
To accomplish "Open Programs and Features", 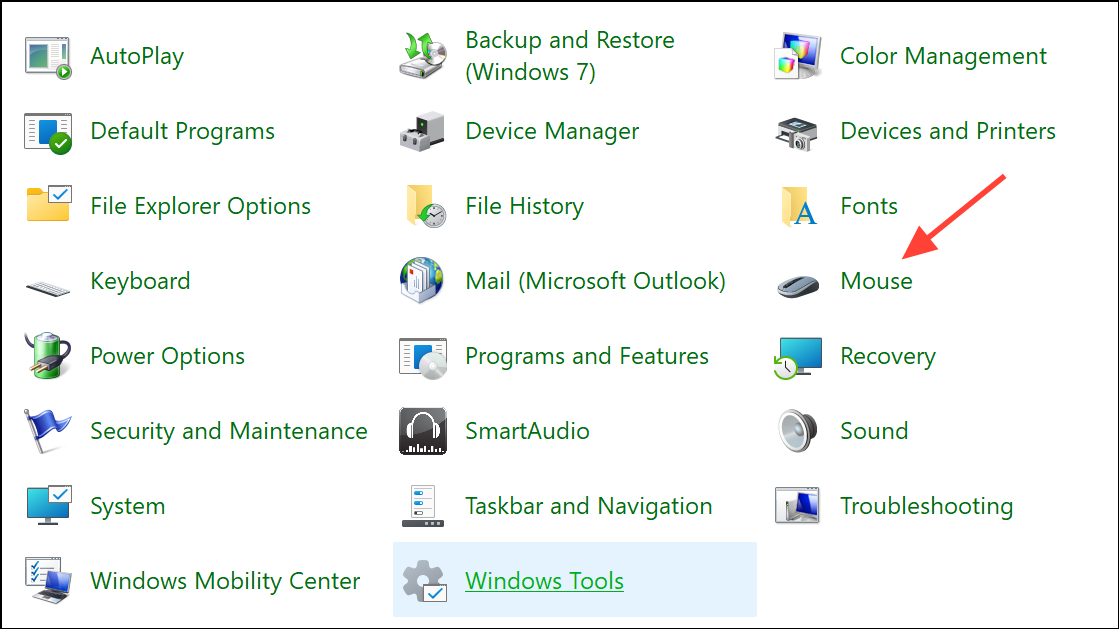I will tap(587, 356).
